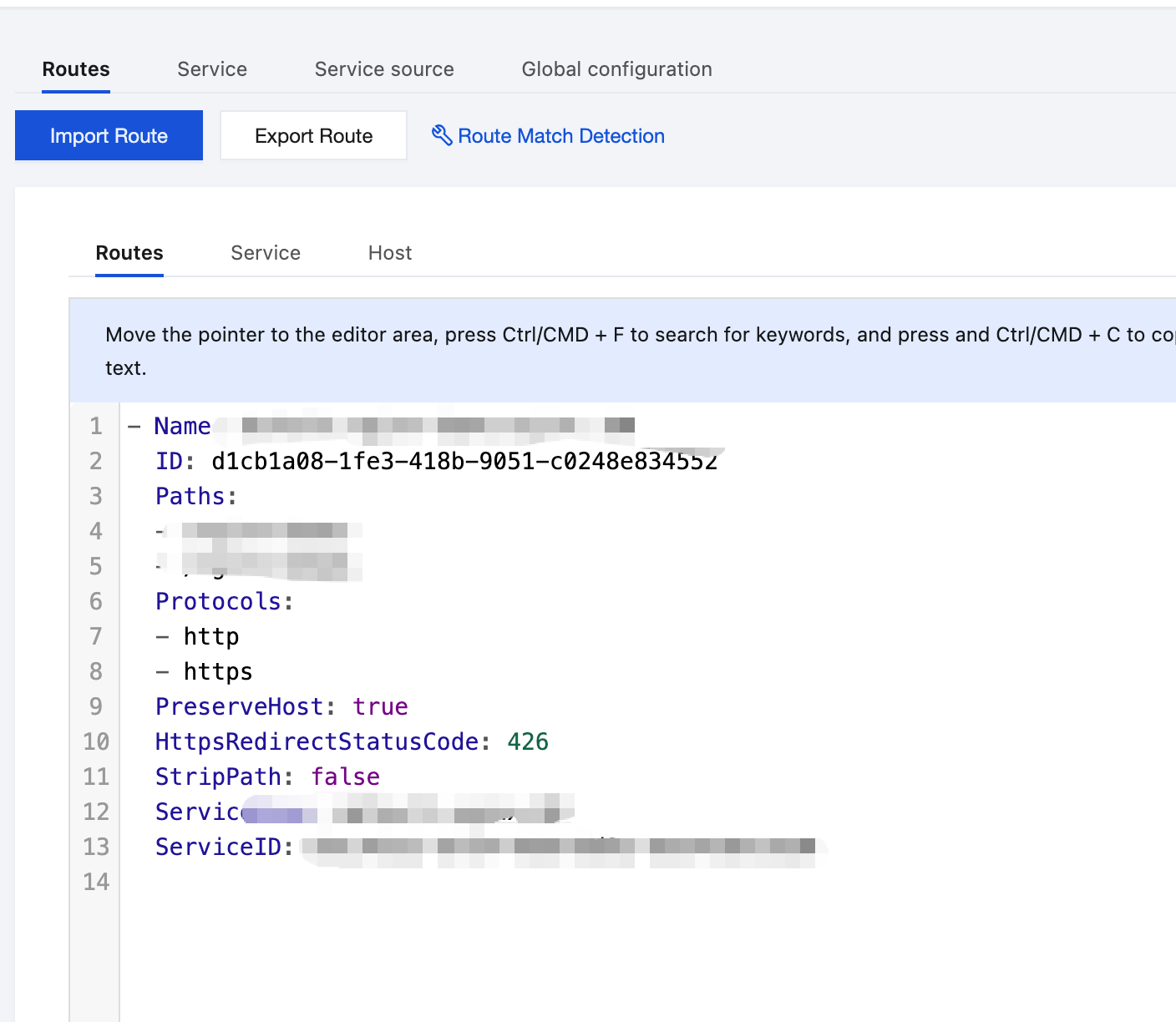Screen dimensions: 1176x1022
Task: Click empty line 14 in the editor
Action: click(x=647, y=882)
